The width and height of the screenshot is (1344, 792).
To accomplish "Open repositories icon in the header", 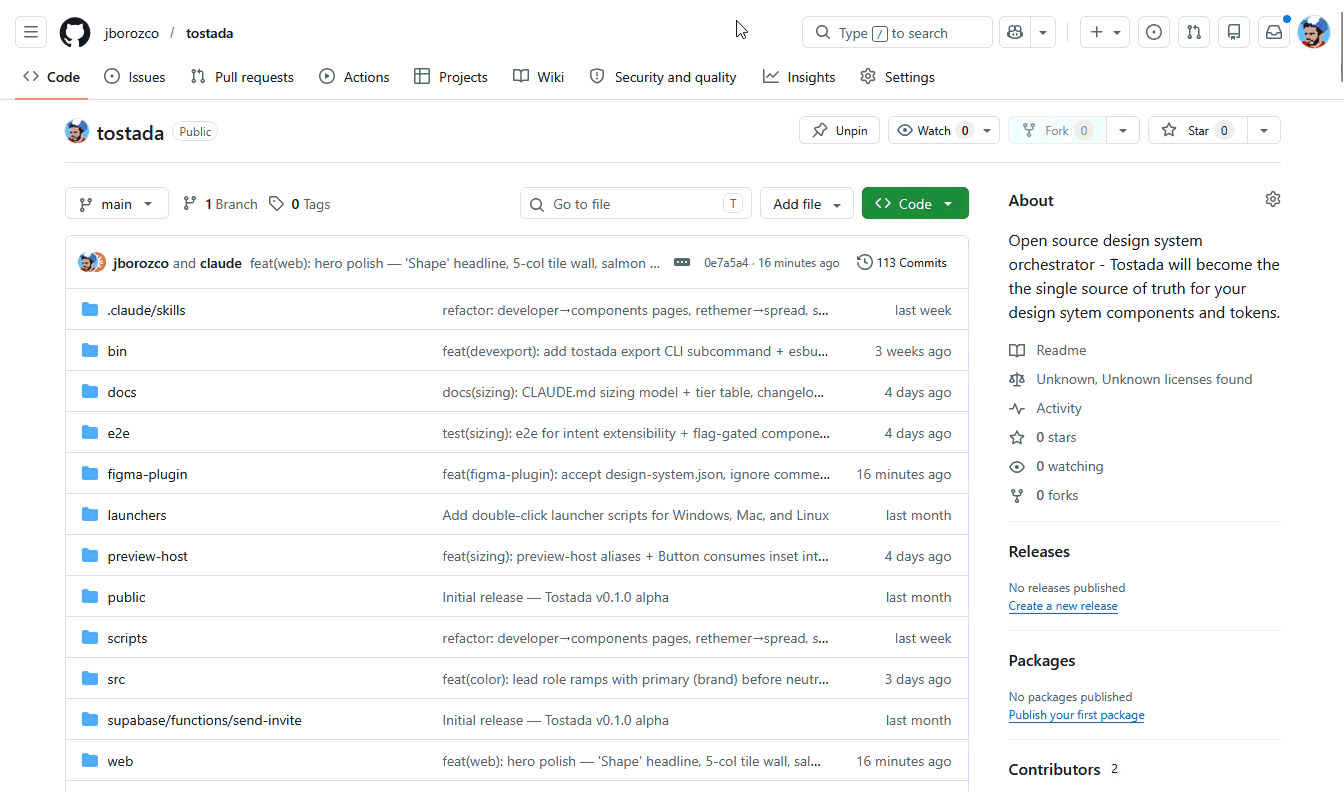I will tap(1234, 32).
